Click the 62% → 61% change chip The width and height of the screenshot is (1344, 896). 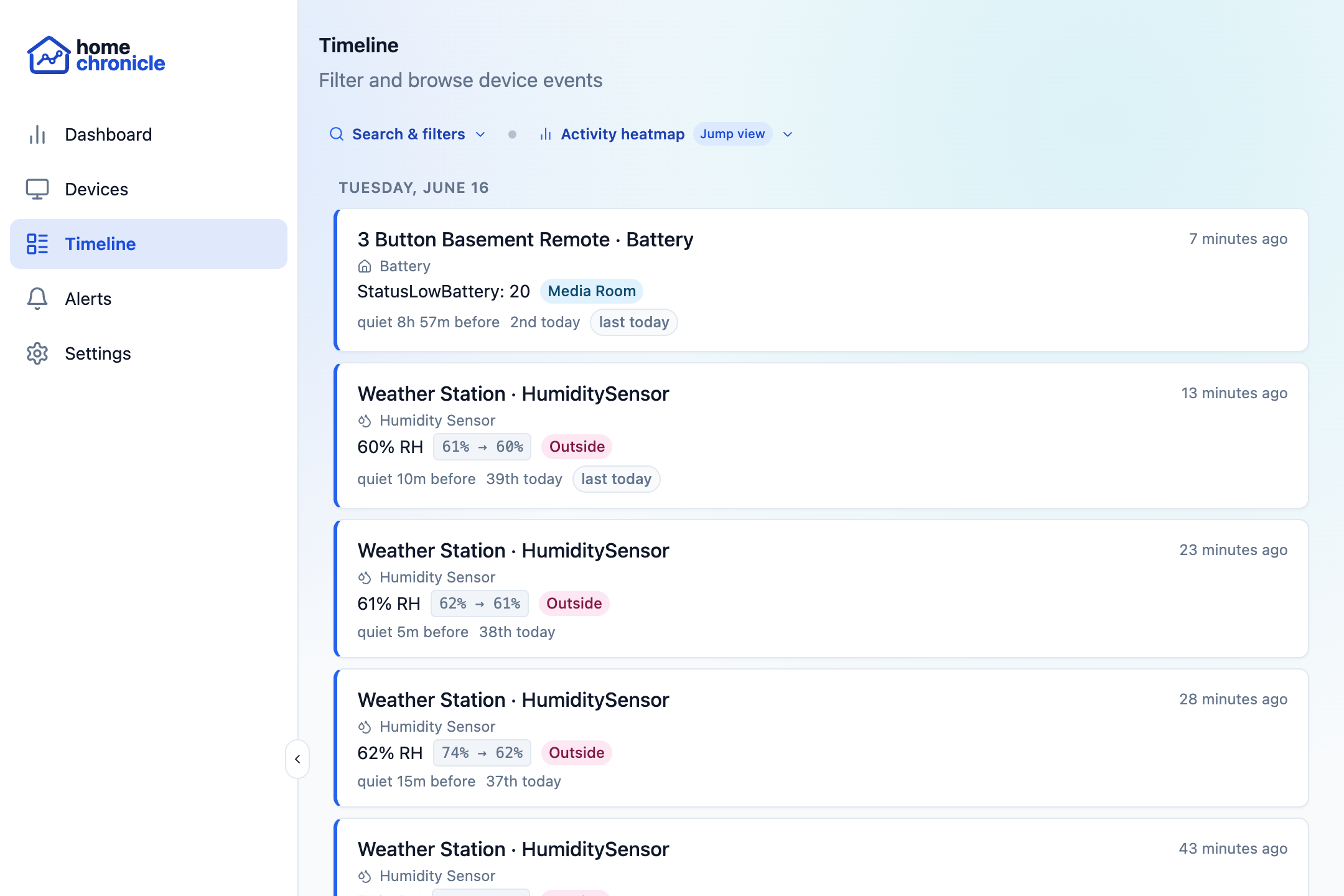pyautogui.click(x=480, y=604)
